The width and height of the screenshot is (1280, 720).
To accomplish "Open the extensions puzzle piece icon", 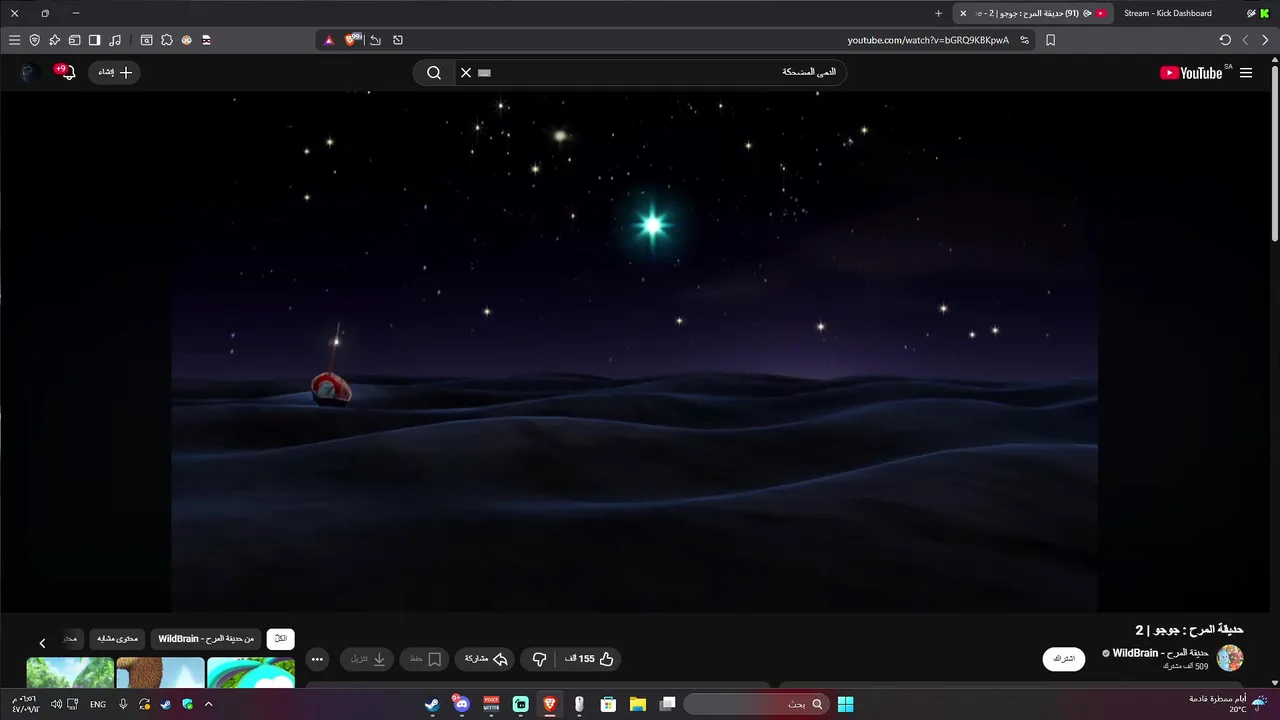I will point(167,40).
